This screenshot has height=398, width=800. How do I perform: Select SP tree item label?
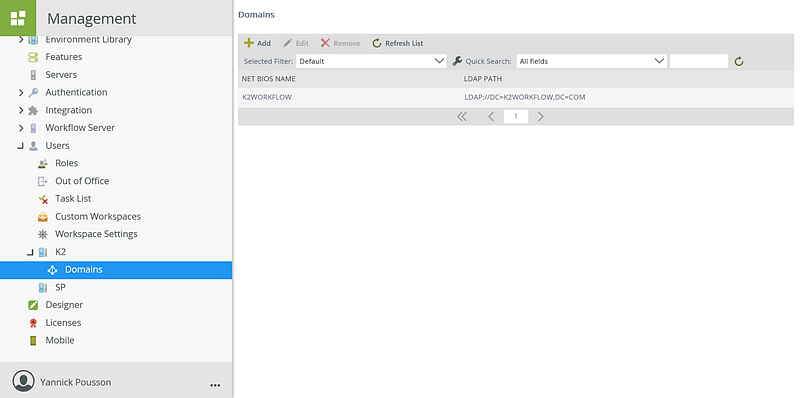click(x=60, y=287)
